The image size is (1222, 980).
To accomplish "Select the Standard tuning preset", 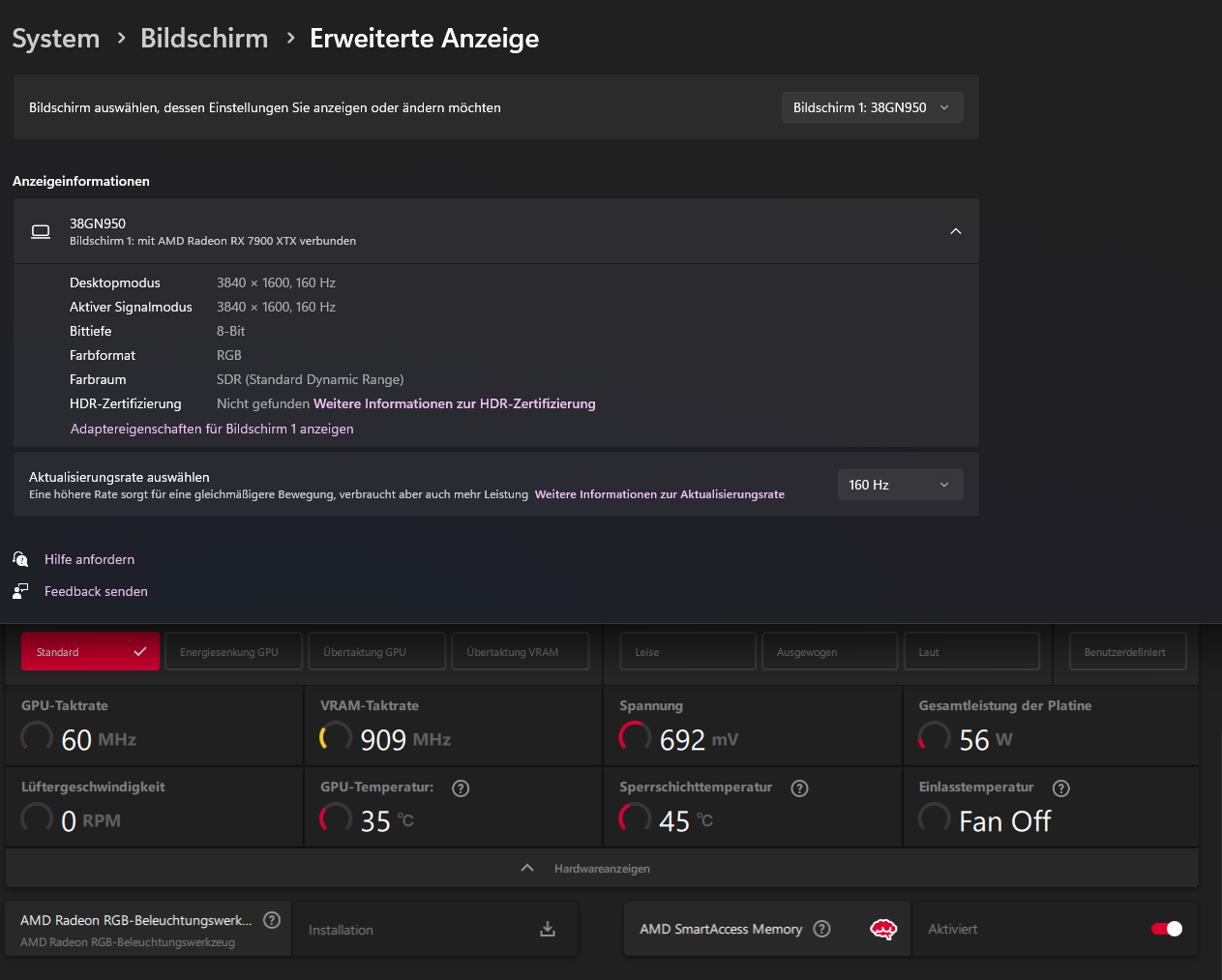I will pyautogui.click(x=90, y=651).
